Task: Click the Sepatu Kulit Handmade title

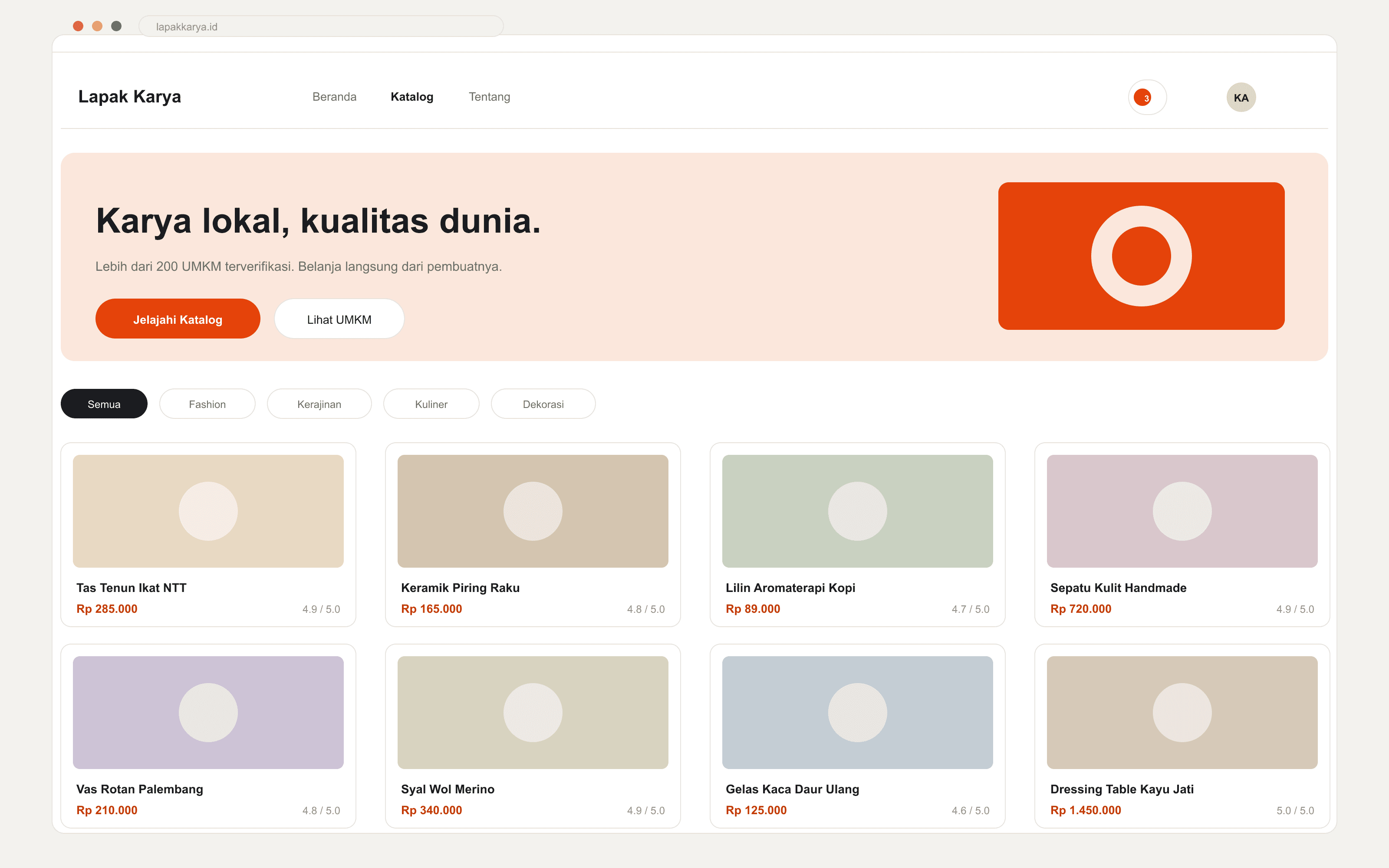Action: [x=1118, y=588]
